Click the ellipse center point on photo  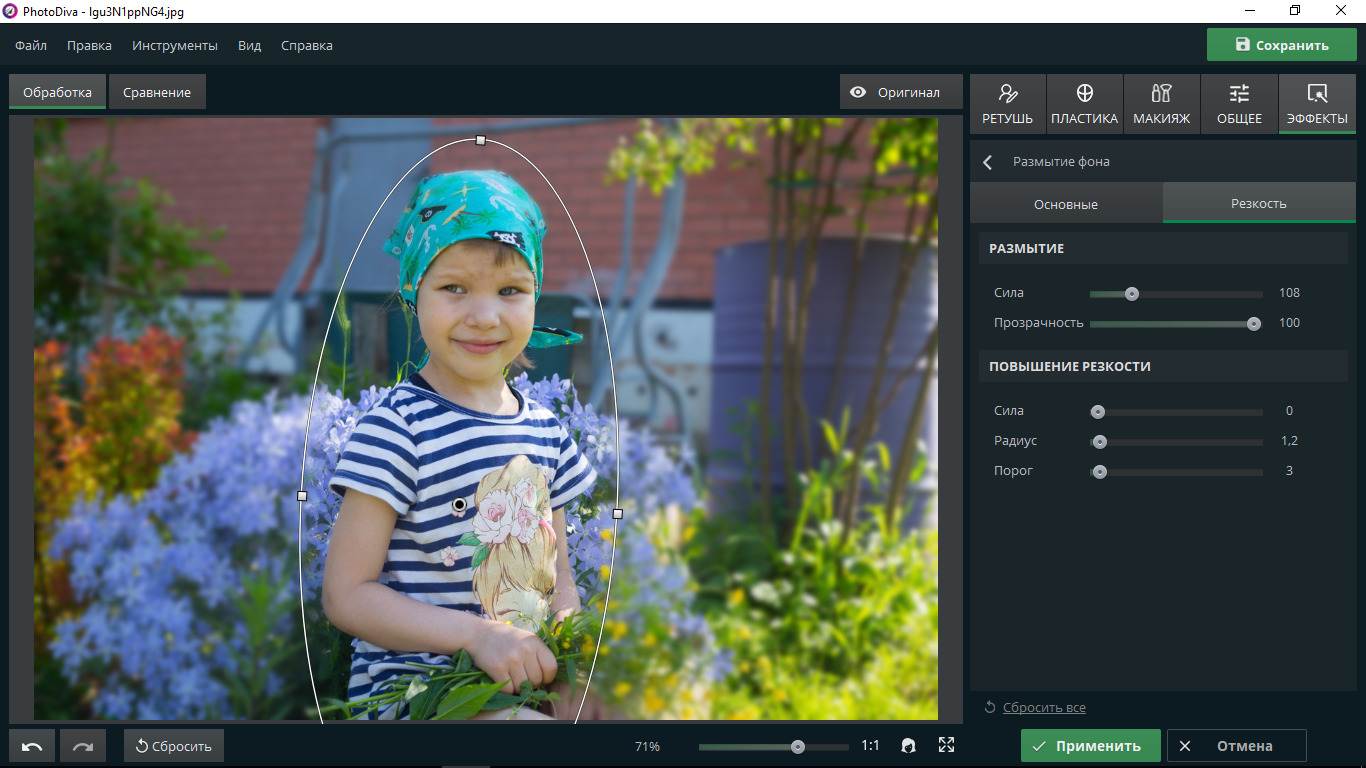(x=459, y=505)
